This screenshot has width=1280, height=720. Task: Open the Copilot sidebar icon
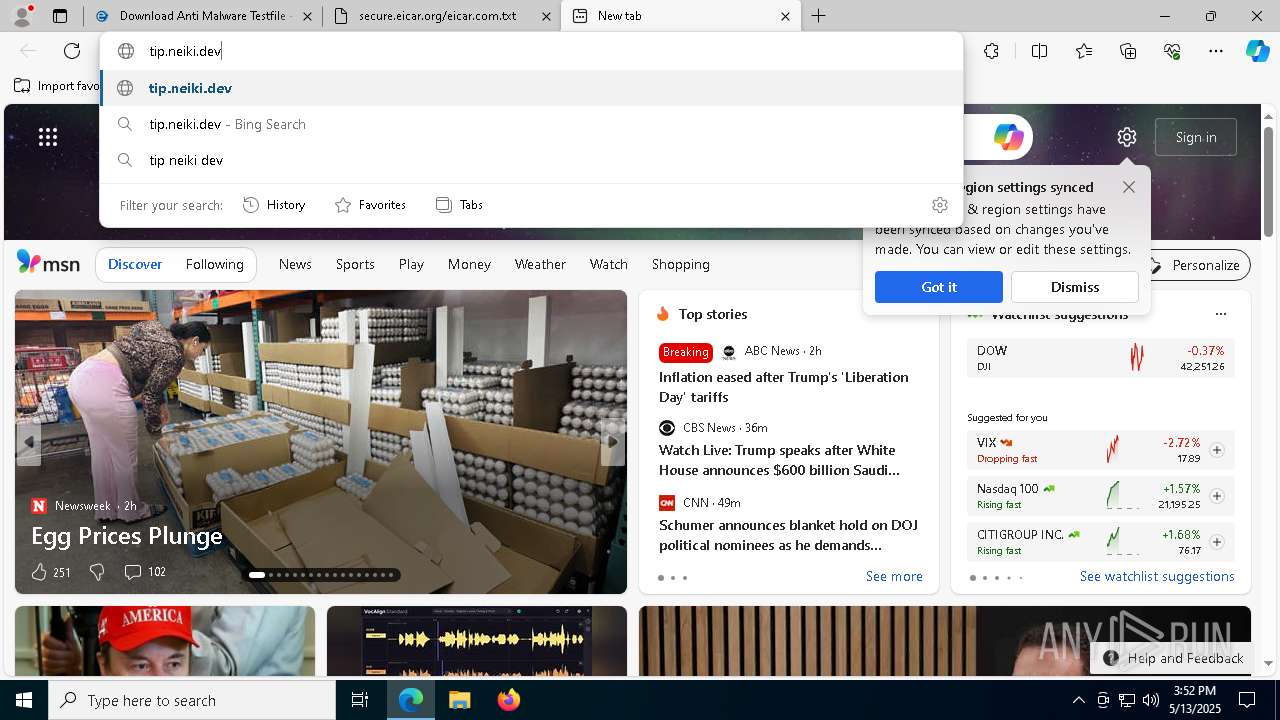(x=1257, y=51)
